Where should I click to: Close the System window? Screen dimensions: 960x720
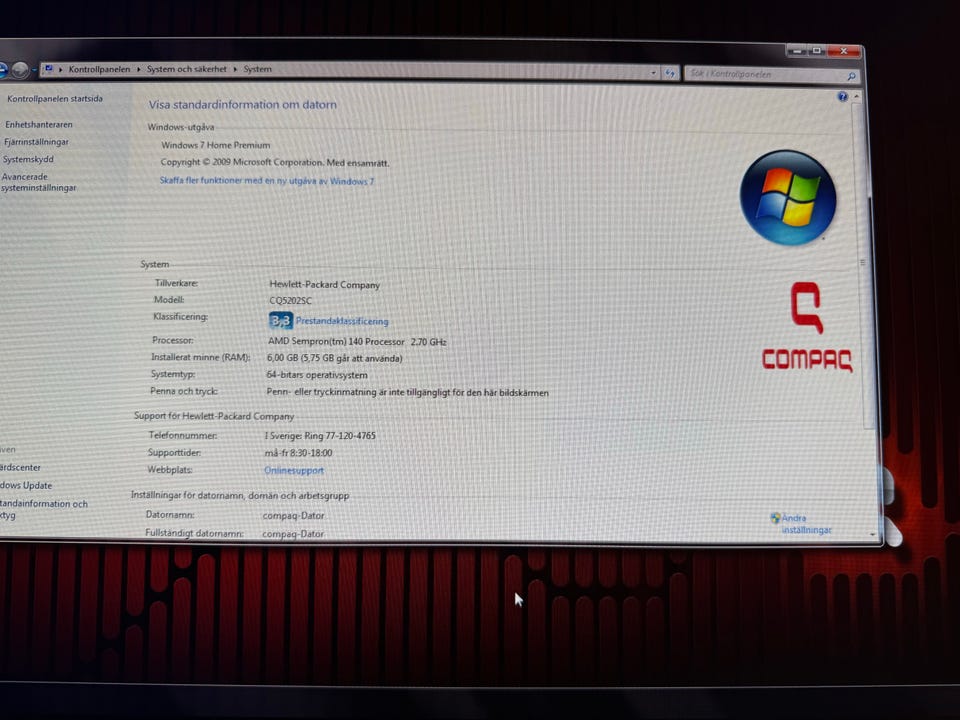(x=844, y=51)
